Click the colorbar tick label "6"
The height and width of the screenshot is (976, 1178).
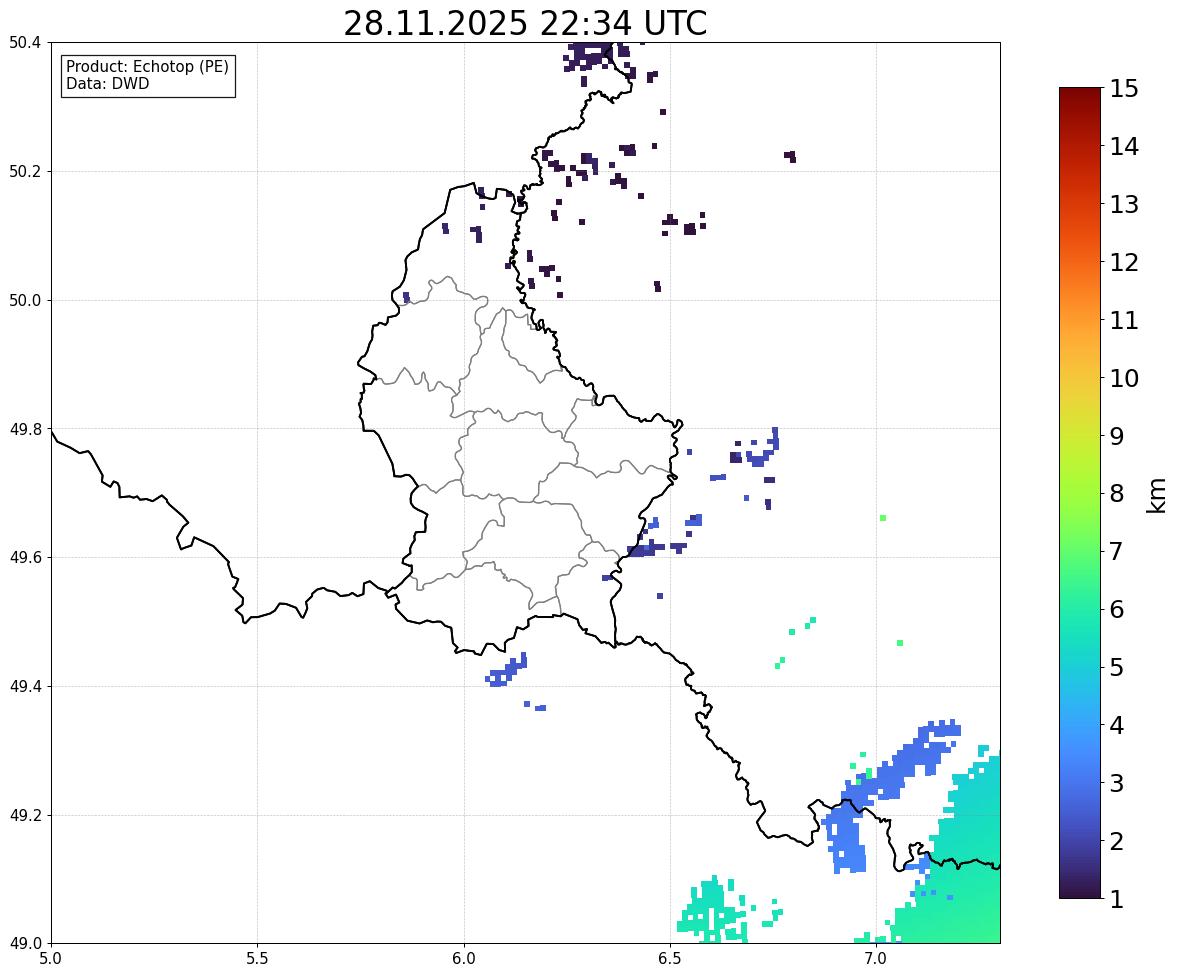[1116, 609]
